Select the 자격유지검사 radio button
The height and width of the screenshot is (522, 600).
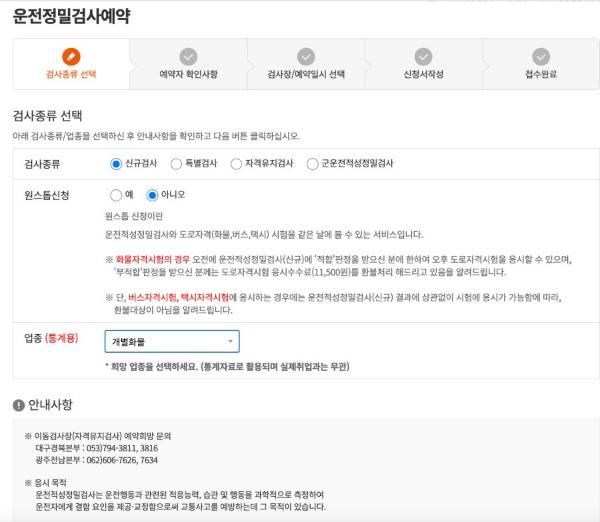pyautogui.click(x=236, y=164)
